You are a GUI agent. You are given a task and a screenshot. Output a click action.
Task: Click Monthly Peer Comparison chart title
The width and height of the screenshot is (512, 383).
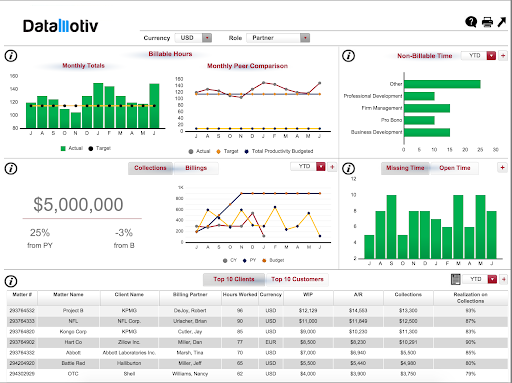[247, 66]
